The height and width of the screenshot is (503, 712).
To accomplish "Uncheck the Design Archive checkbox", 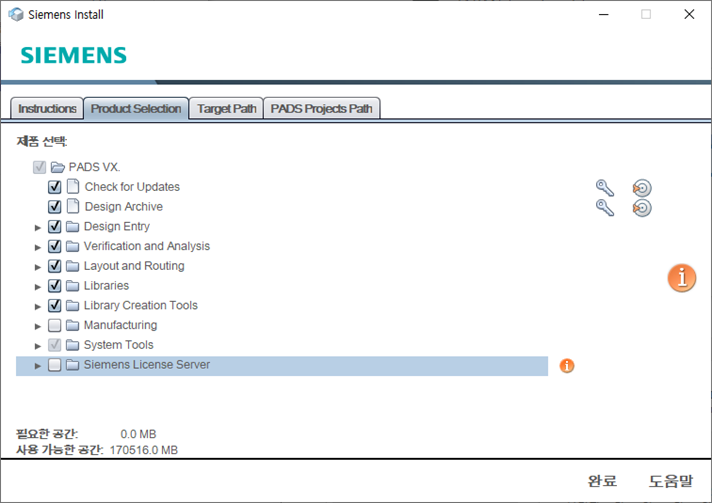I will [54, 207].
